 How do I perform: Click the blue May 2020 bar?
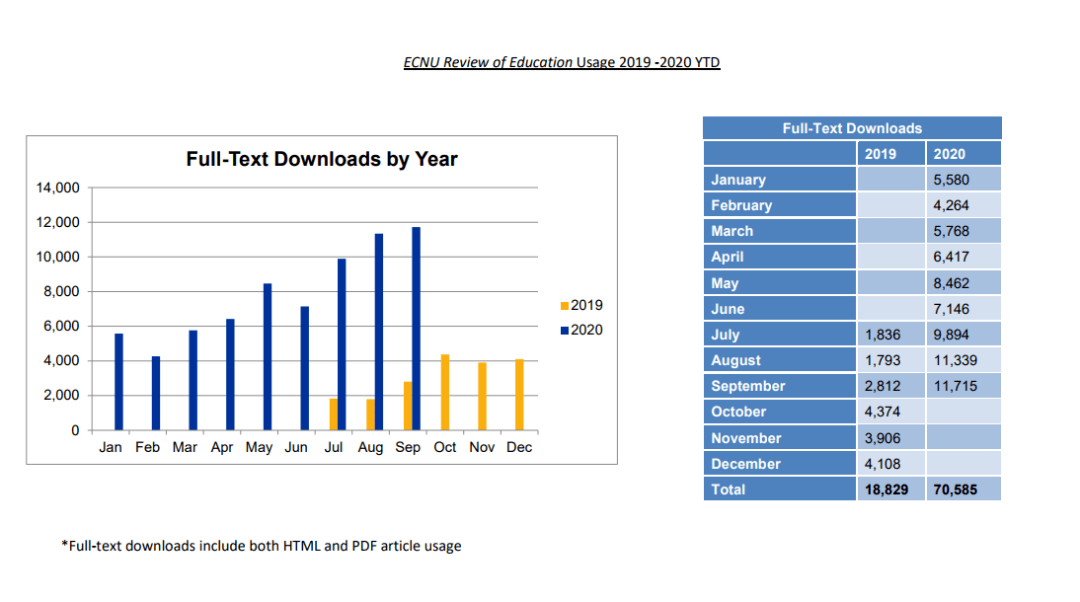[268, 357]
